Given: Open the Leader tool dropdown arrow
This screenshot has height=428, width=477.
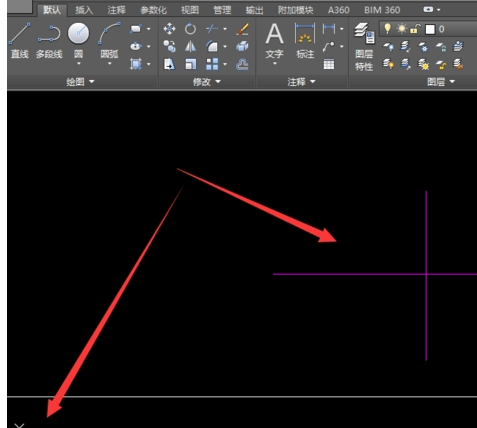Looking at the screenshot, I should 342,46.
